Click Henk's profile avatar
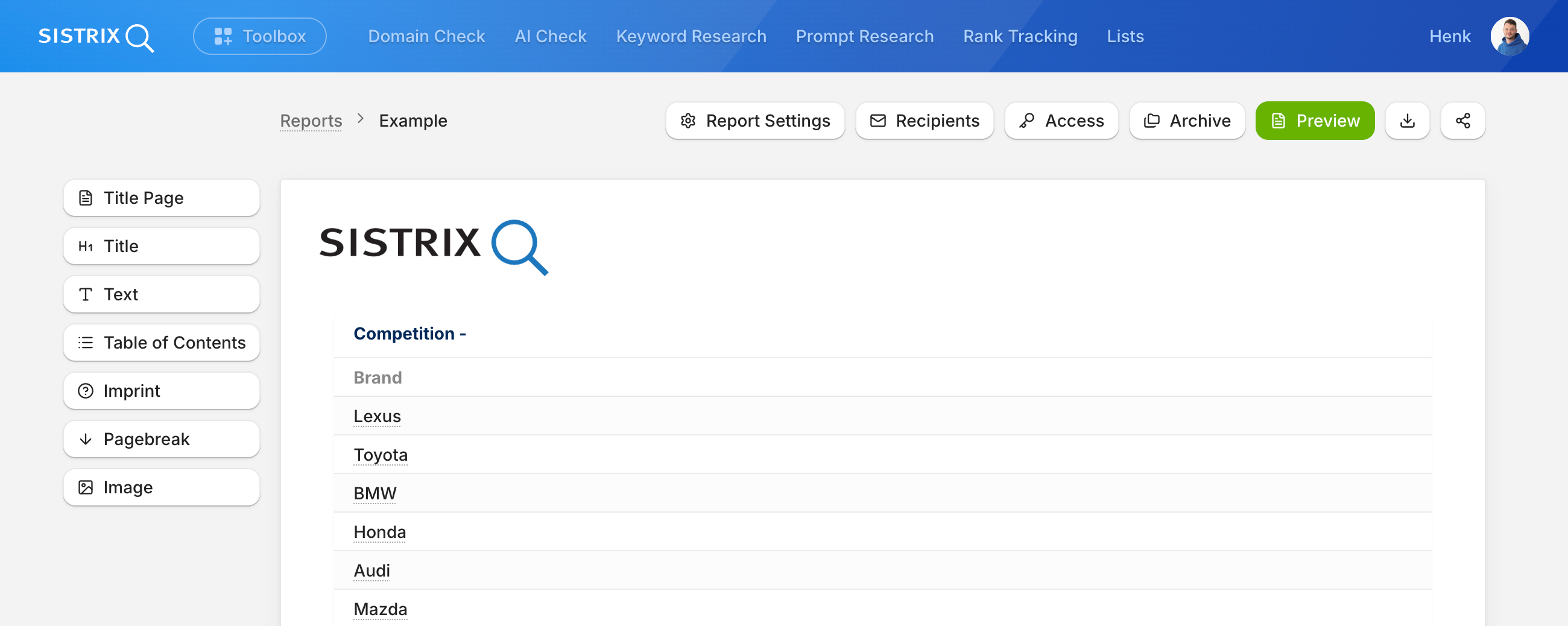The width and height of the screenshot is (1568, 626). pyautogui.click(x=1510, y=36)
